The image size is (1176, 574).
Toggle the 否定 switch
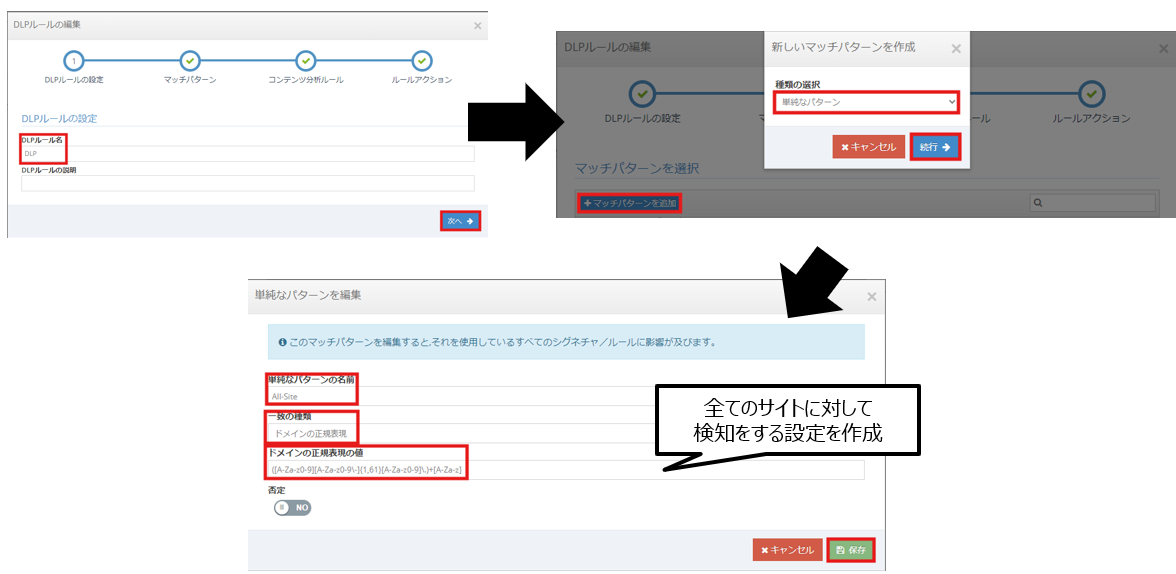292,508
